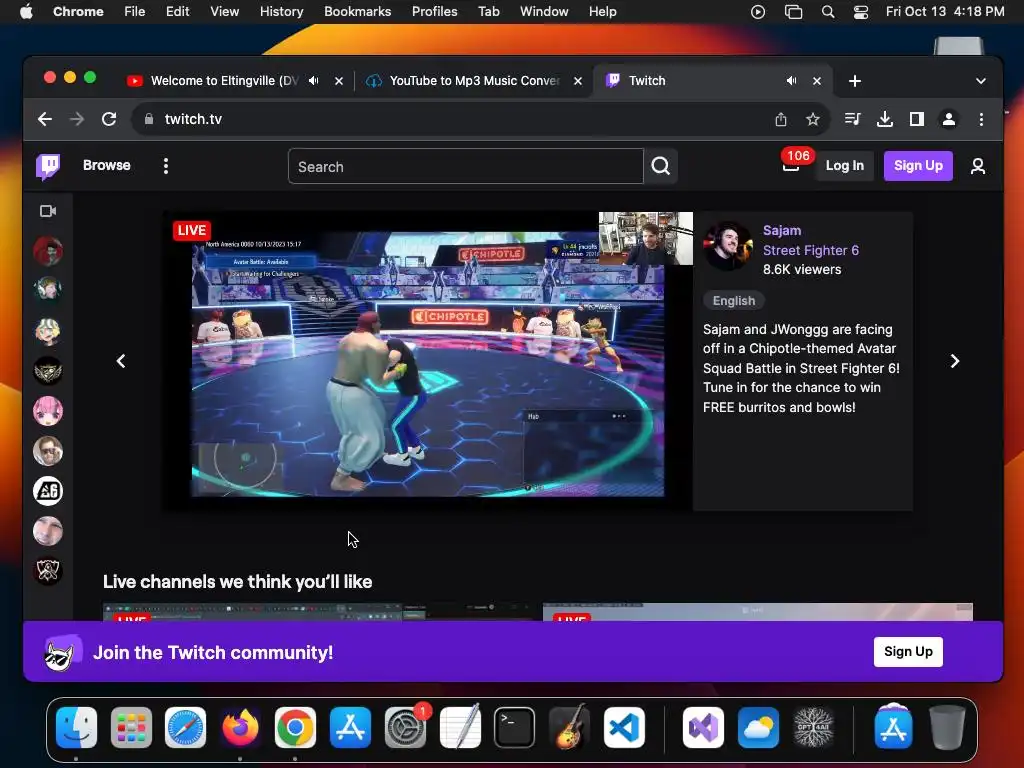Click the Log In button
This screenshot has width=1024, height=768.
pyautogui.click(x=844, y=166)
